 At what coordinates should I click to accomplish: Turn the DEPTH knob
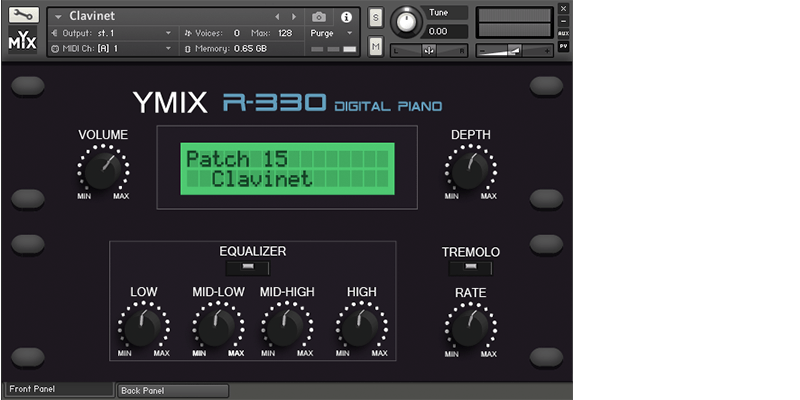470,171
